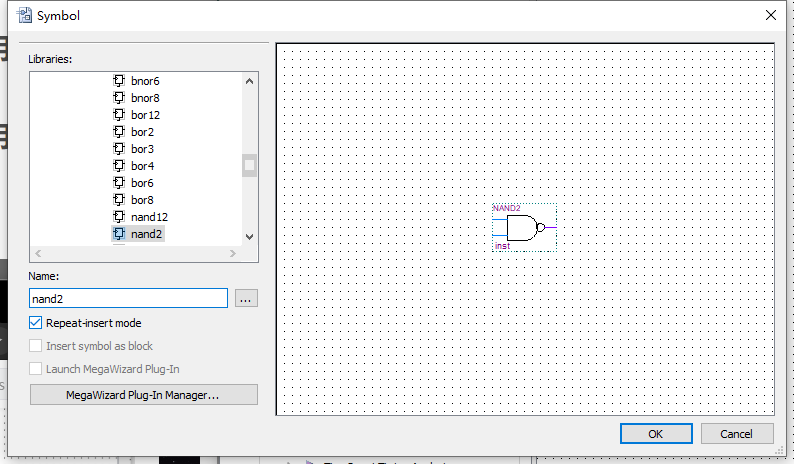Click the libraries vertical scrollbar thumb
Viewport: 794px width, 464px height.
click(x=249, y=166)
